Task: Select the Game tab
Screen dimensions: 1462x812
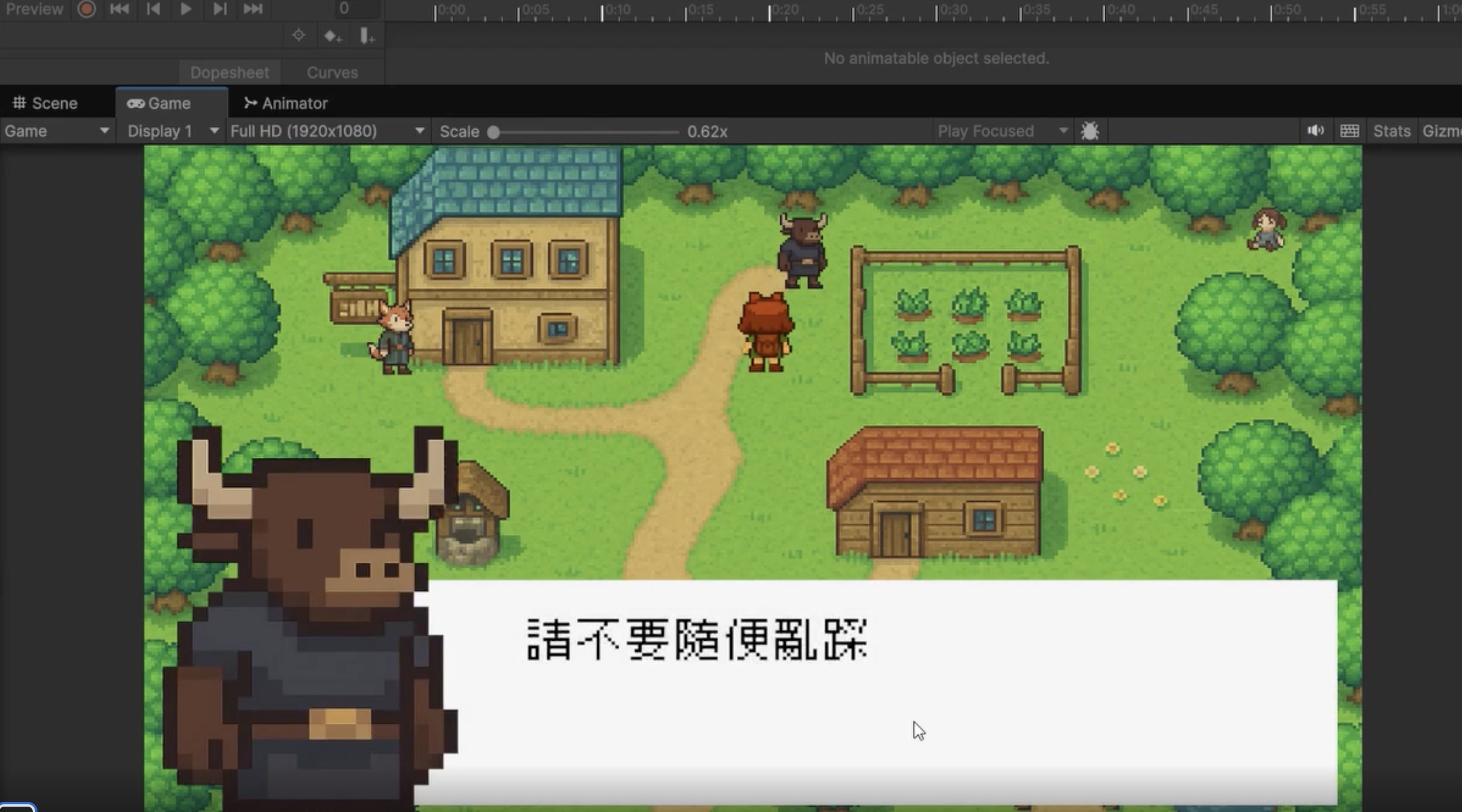Action: (171, 103)
